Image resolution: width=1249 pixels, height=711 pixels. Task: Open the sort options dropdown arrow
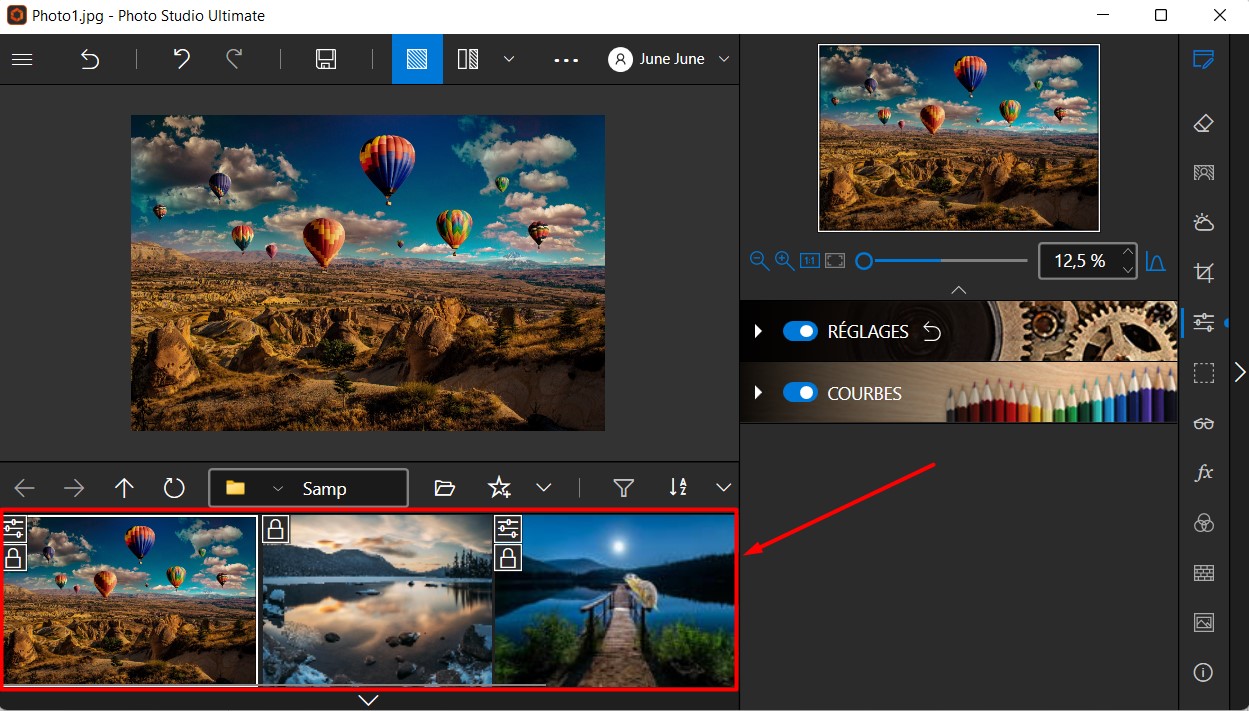point(724,488)
